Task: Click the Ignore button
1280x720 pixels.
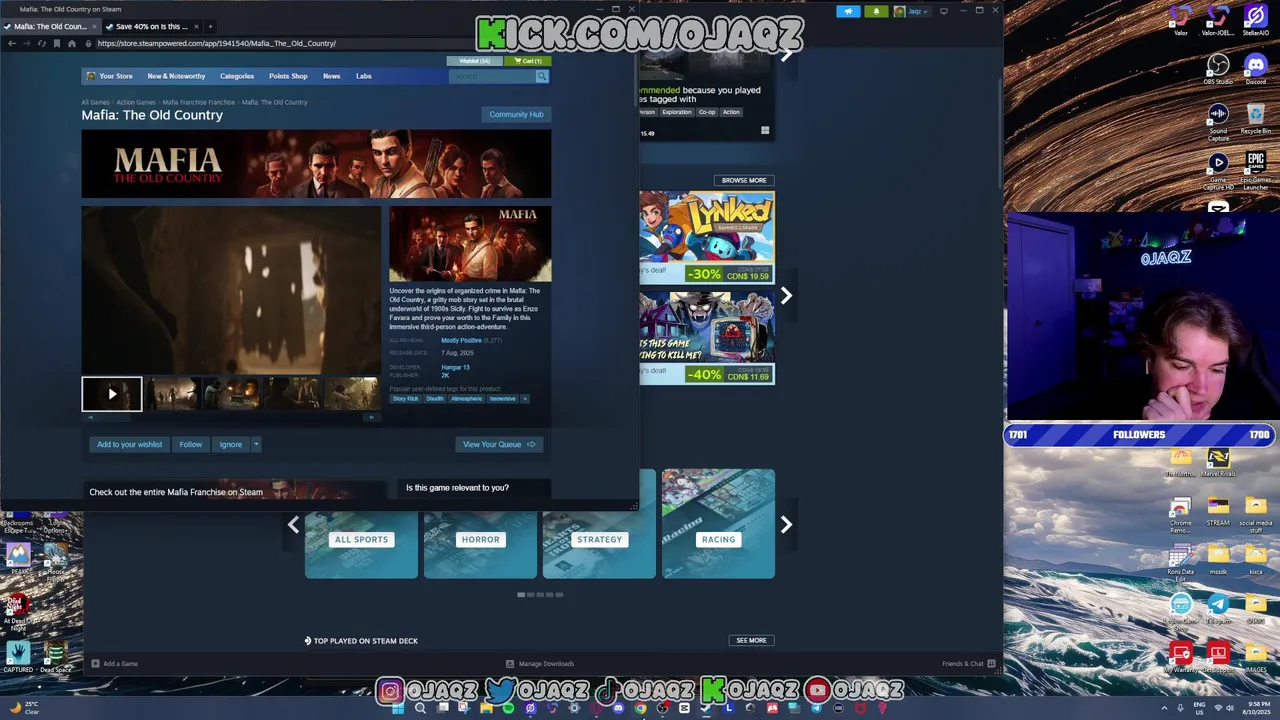Action: coord(231,444)
